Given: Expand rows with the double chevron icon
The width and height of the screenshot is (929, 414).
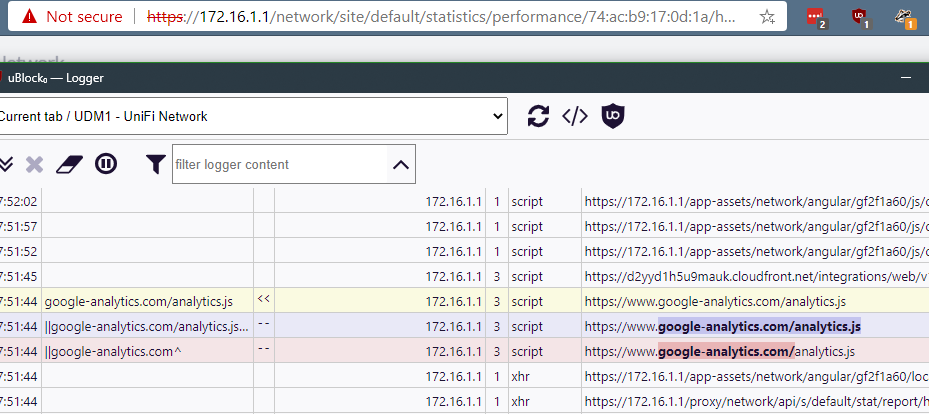Looking at the screenshot, I should coord(6,164).
